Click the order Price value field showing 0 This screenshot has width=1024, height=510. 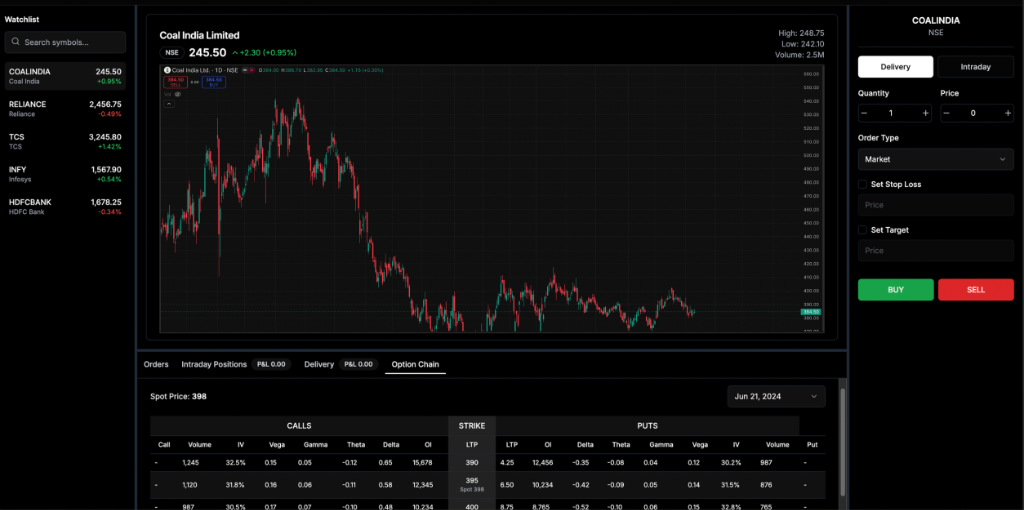973,113
